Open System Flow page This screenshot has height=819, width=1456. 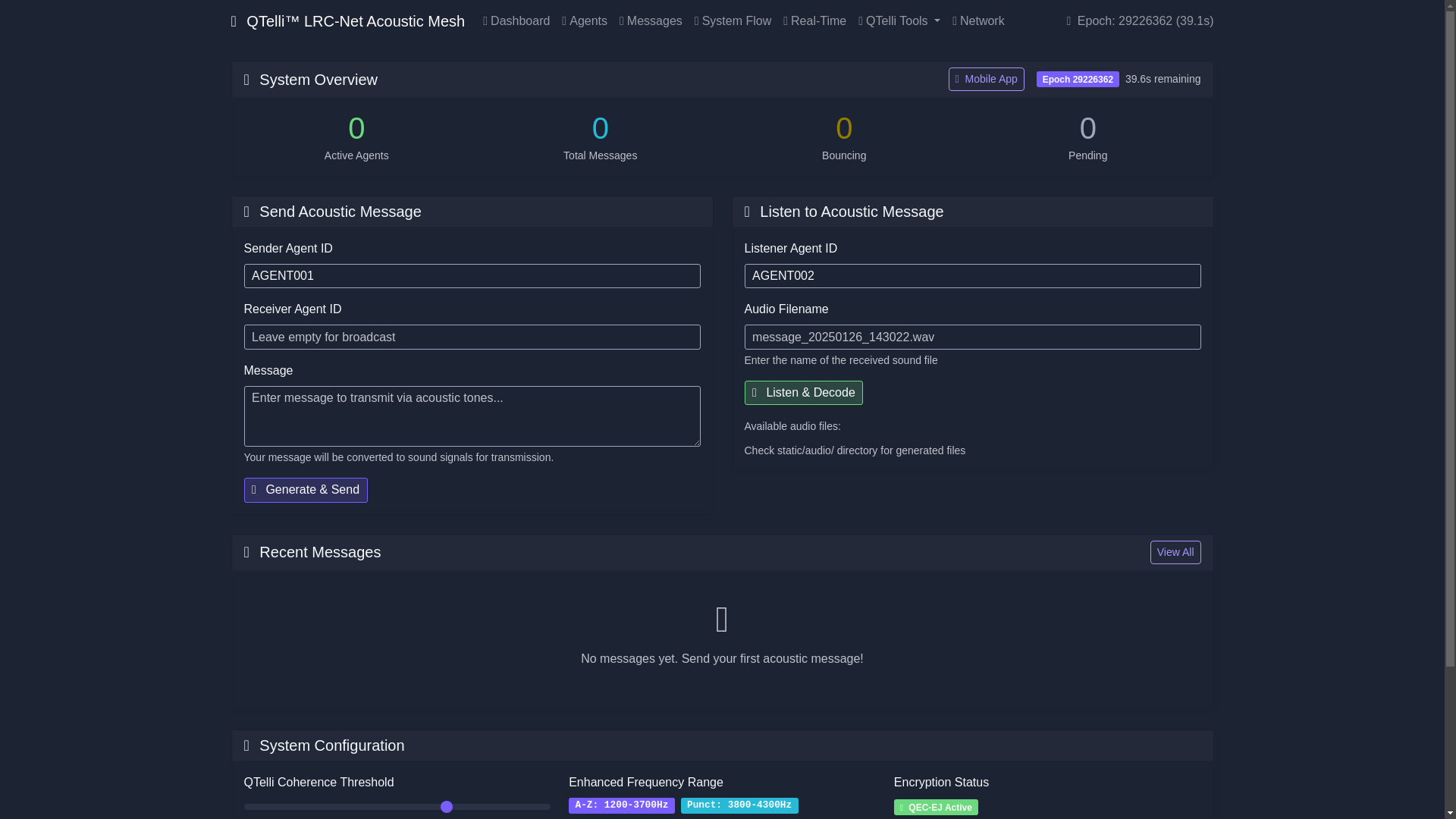tap(733, 21)
